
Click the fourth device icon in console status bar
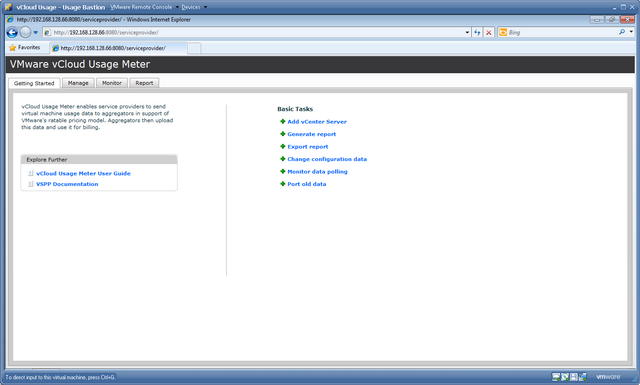[582, 377]
